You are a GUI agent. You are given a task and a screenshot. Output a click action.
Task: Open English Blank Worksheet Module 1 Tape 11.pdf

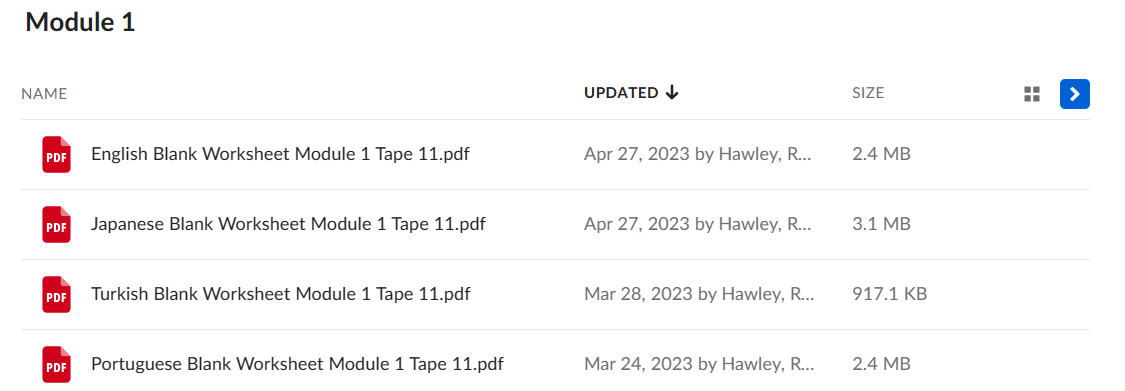click(281, 154)
